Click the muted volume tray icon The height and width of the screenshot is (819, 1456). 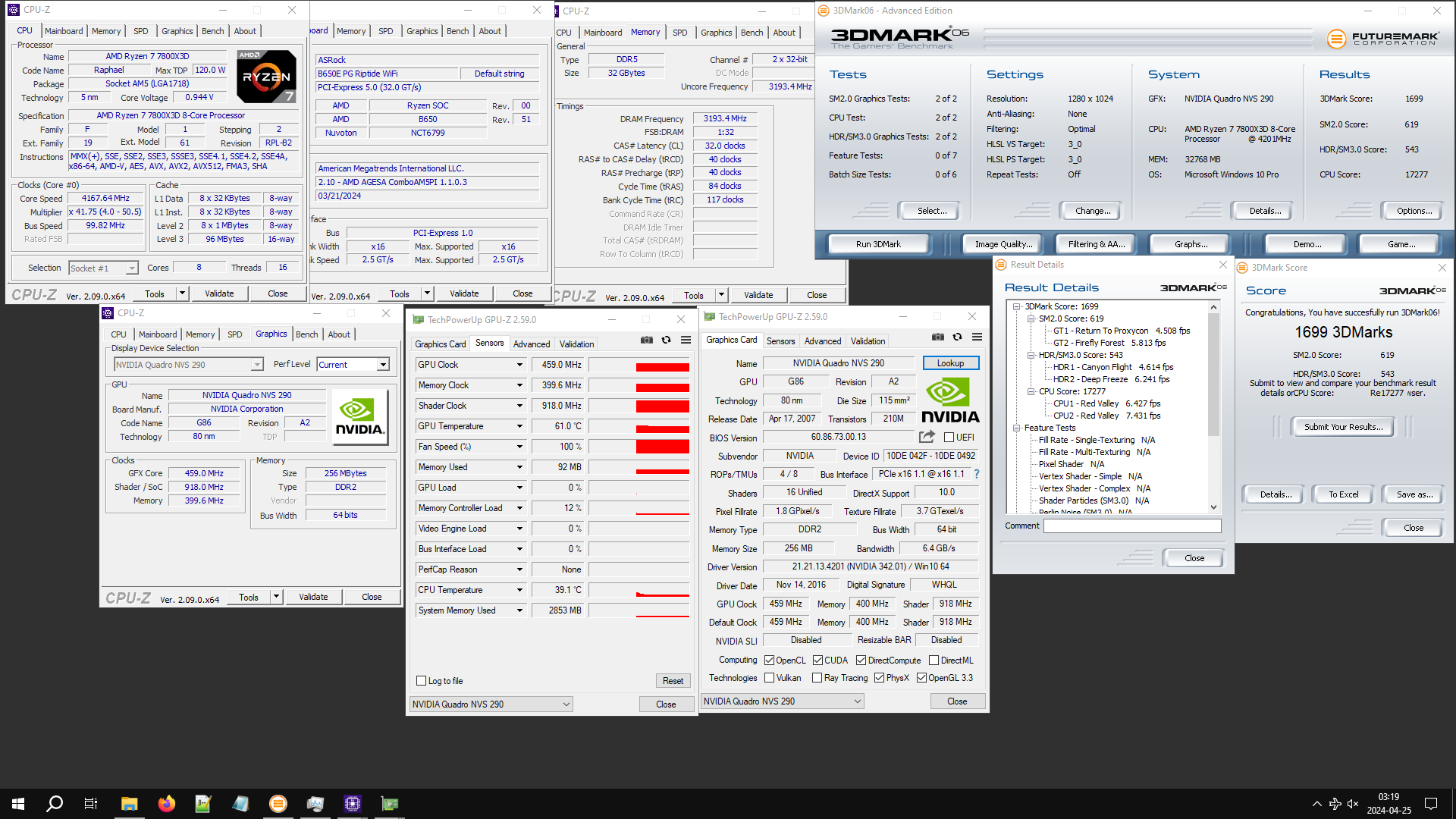click(1353, 804)
